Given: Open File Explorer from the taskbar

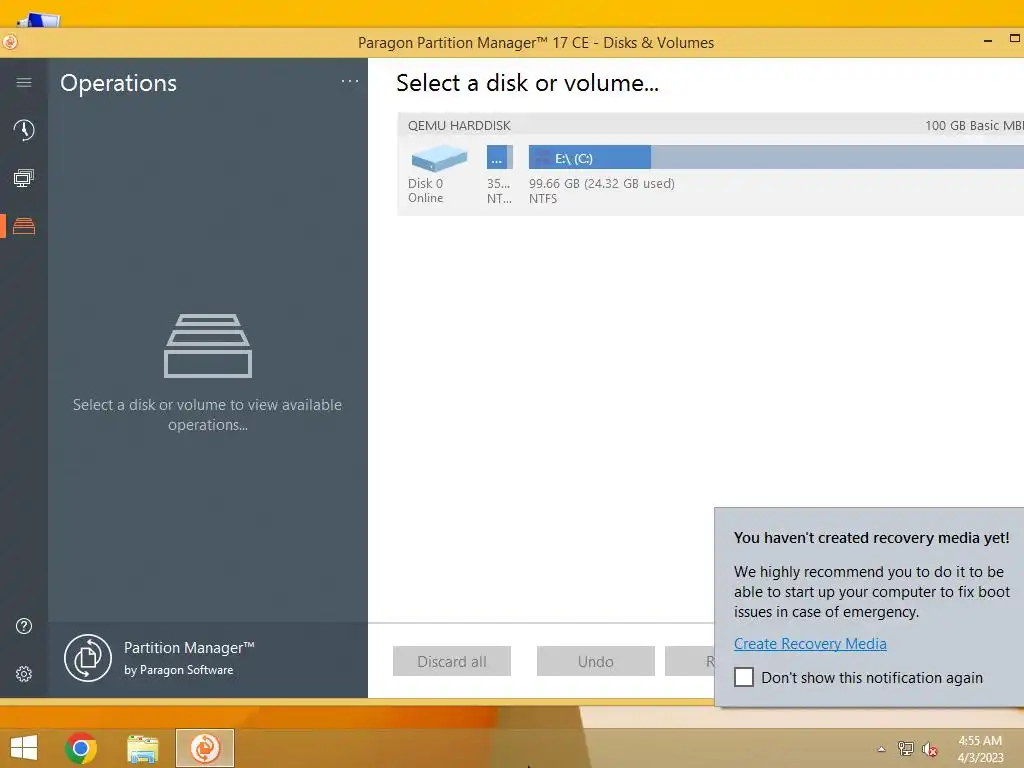Looking at the screenshot, I should [142, 748].
